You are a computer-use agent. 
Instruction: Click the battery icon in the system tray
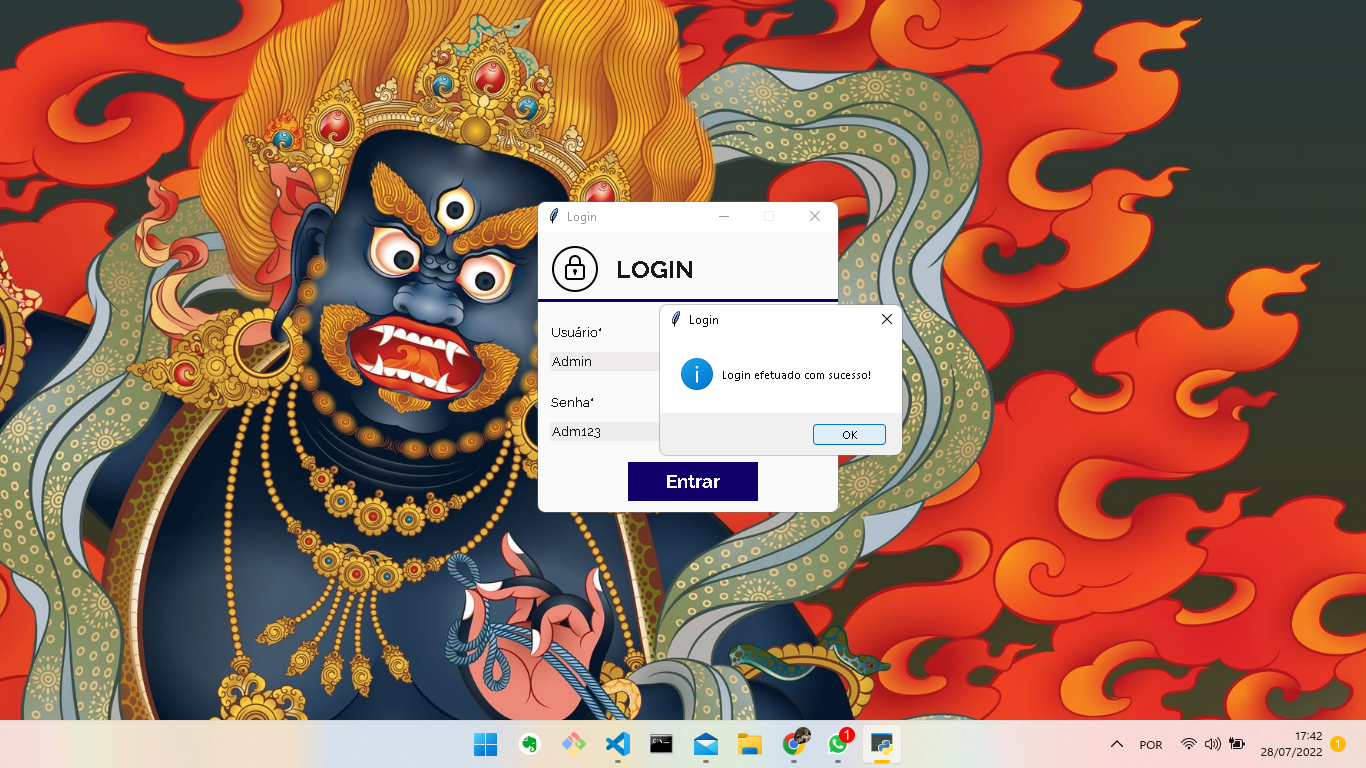(1237, 744)
